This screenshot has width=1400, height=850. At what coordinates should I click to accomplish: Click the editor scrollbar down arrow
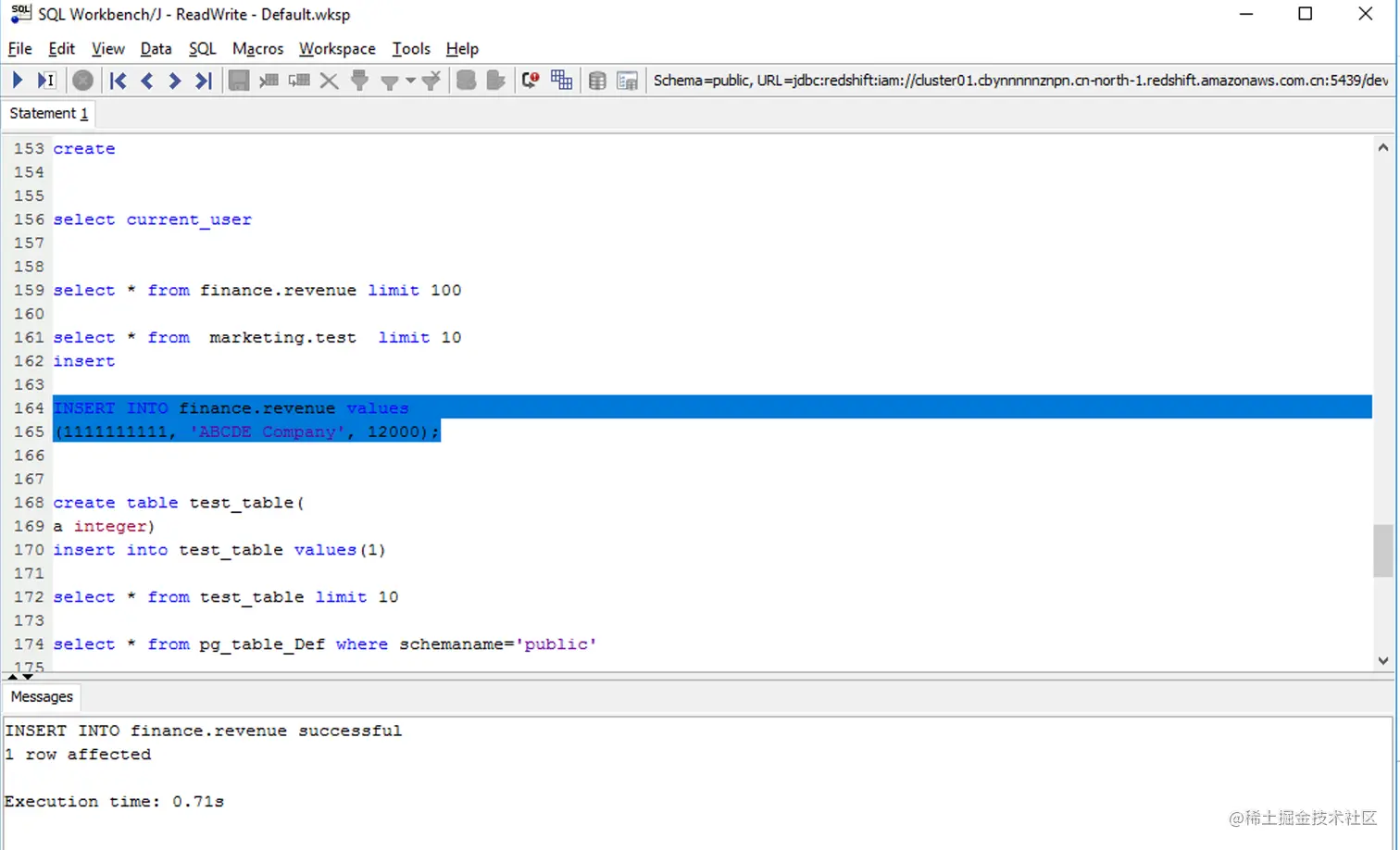tap(1382, 661)
